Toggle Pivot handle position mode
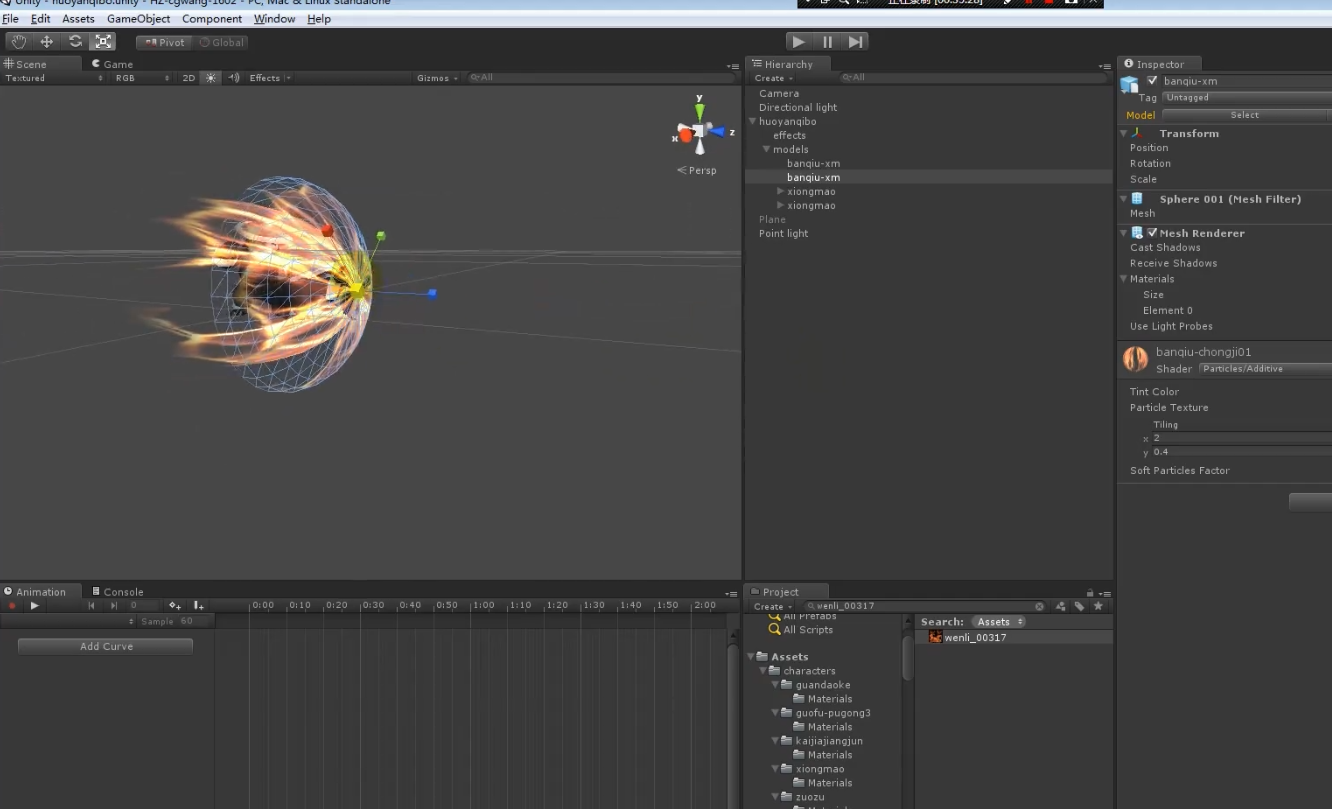The height and width of the screenshot is (809, 1332). [x=165, y=42]
